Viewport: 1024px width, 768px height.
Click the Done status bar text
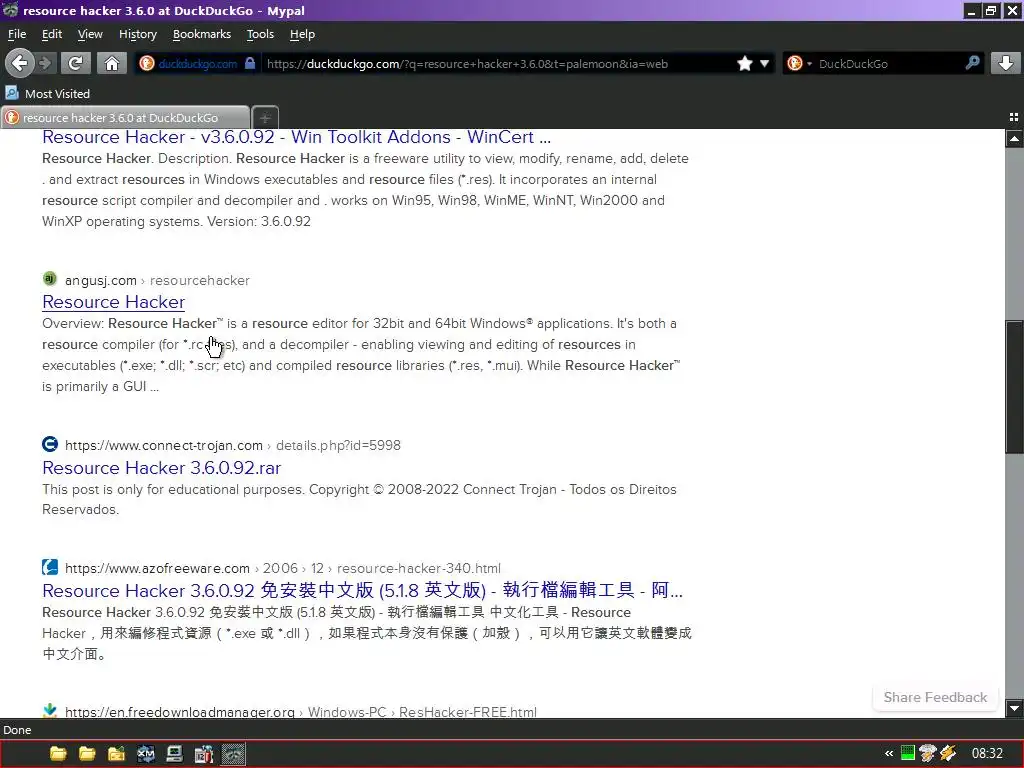point(17,730)
